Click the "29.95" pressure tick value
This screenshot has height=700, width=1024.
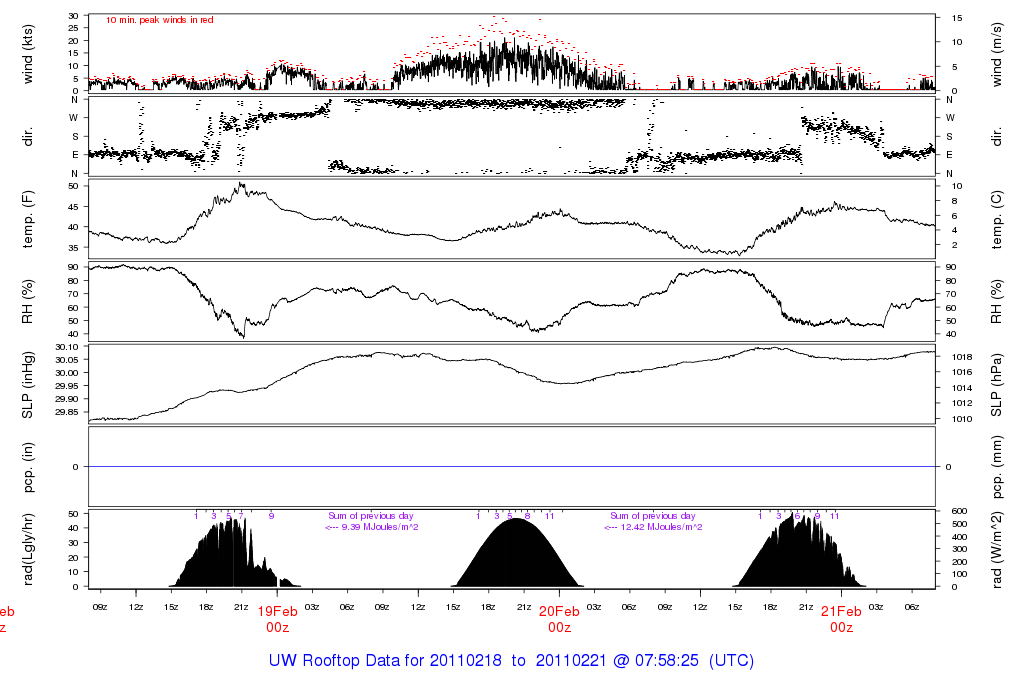click(x=67, y=386)
